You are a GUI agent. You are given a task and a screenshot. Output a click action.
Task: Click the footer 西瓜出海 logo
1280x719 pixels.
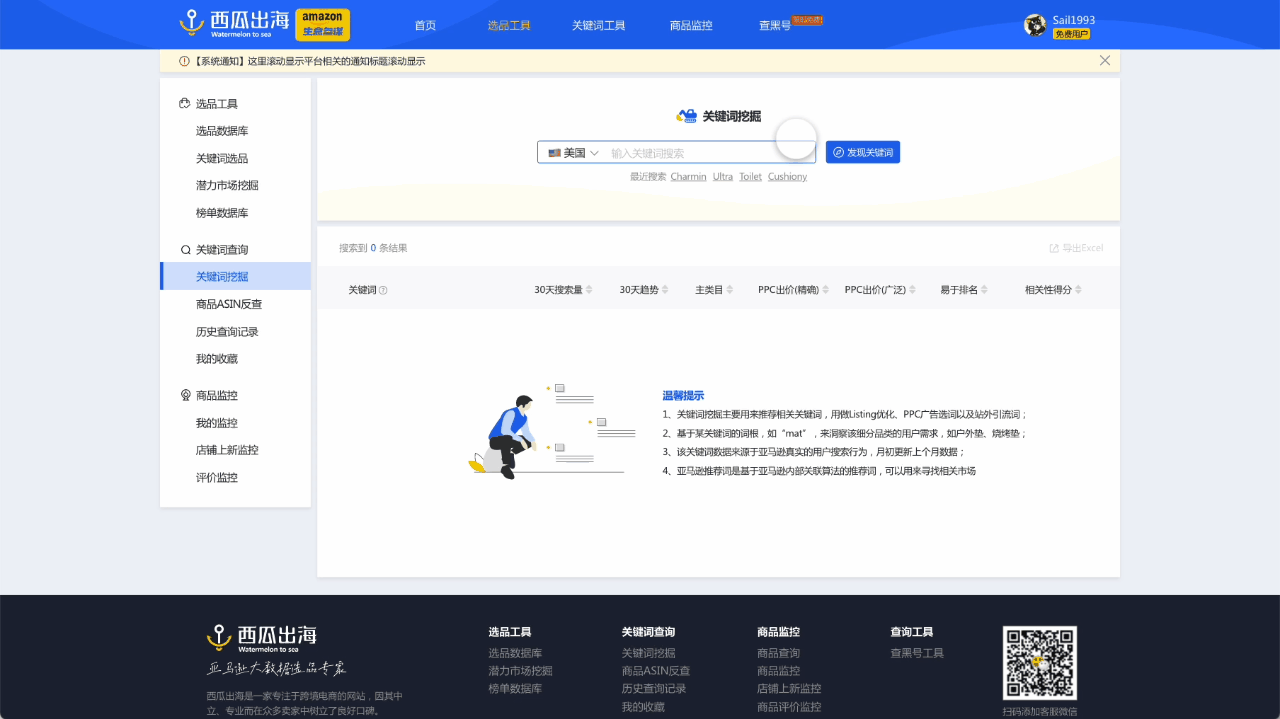(x=262, y=638)
